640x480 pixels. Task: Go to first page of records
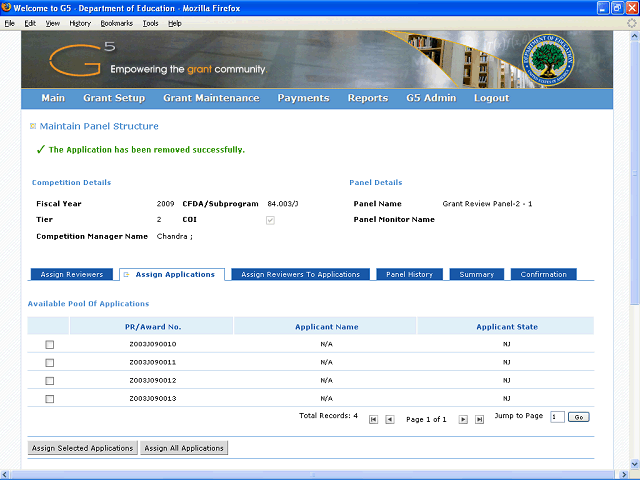coord(373,420)
